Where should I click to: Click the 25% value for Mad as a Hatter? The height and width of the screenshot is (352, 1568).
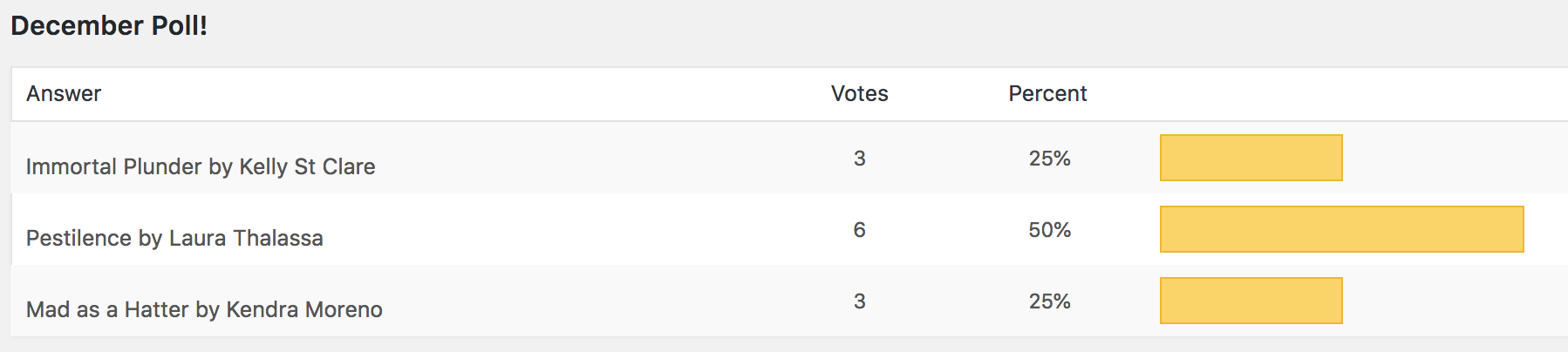1049,301
